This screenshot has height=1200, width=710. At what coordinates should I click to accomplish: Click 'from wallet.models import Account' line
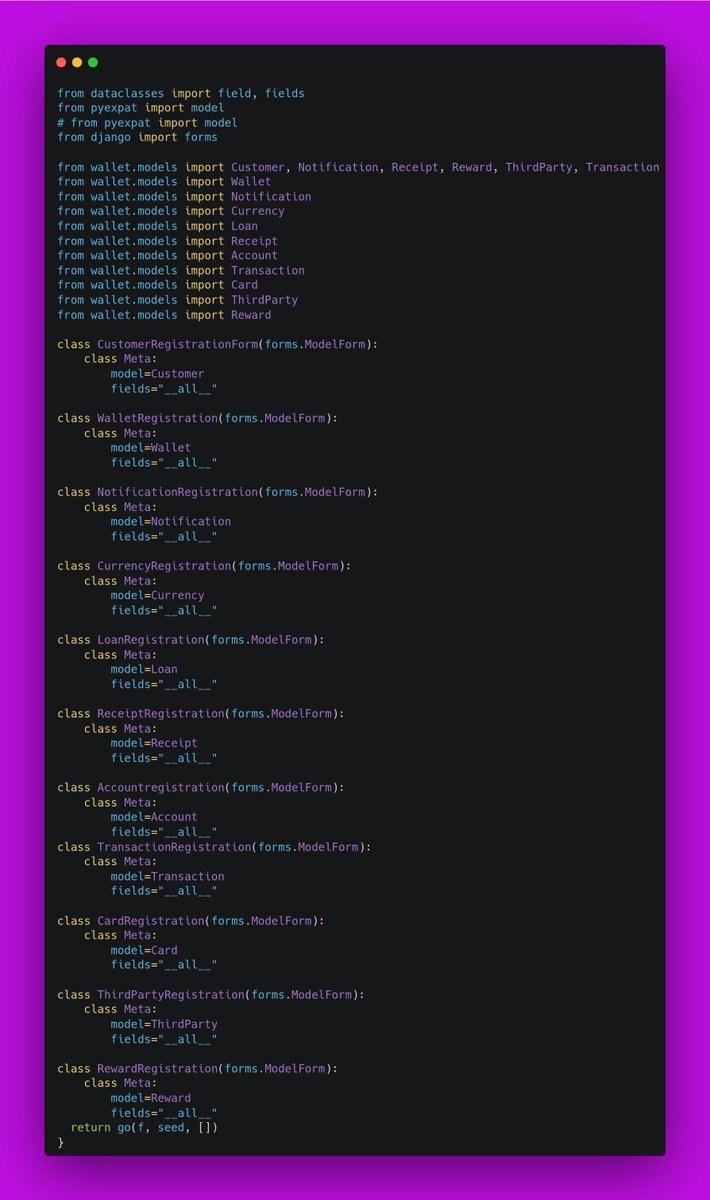click(167, 256)
